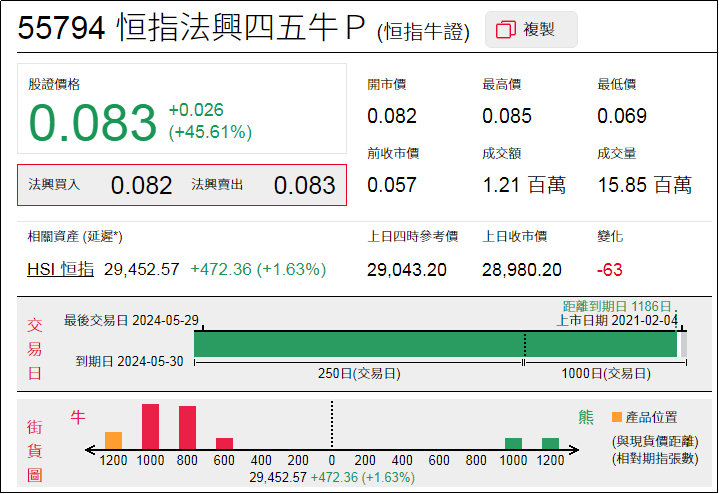Click the 0 centre axis label
Screen dimensions: 719x494
tap(332, 460)
